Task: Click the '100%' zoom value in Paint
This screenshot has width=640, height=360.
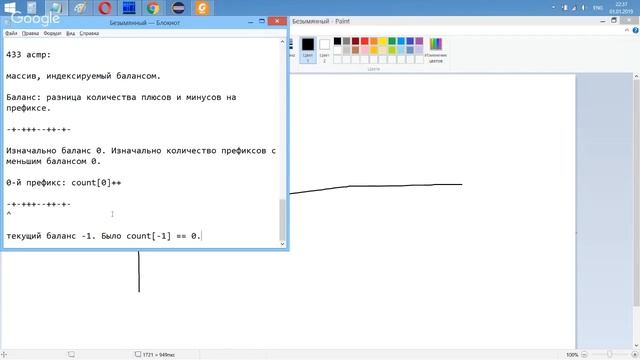Action: pos(572,355)
